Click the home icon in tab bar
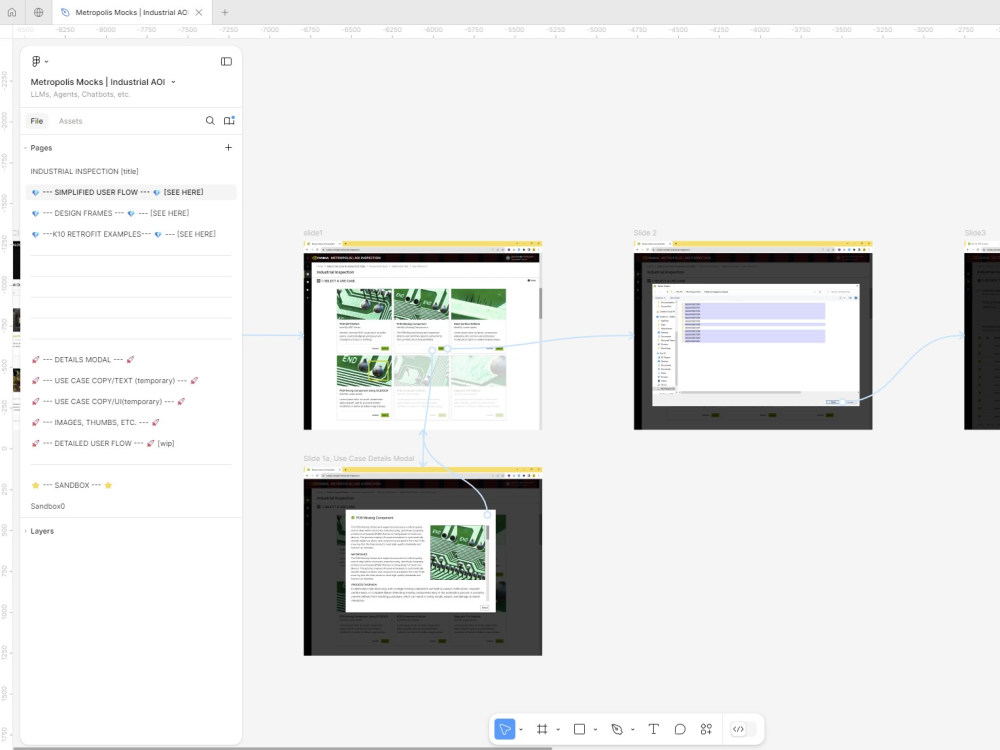This screenshot has height=750, width=1000. (x=11, y=12)
